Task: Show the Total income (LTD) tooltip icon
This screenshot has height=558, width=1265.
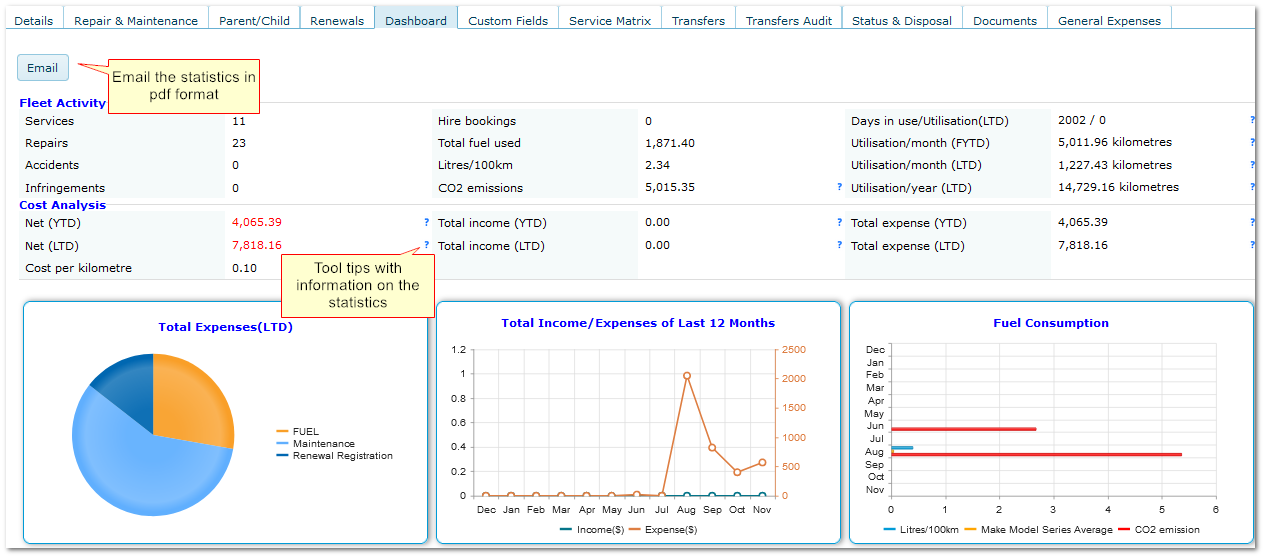Action: pos(839,245)
